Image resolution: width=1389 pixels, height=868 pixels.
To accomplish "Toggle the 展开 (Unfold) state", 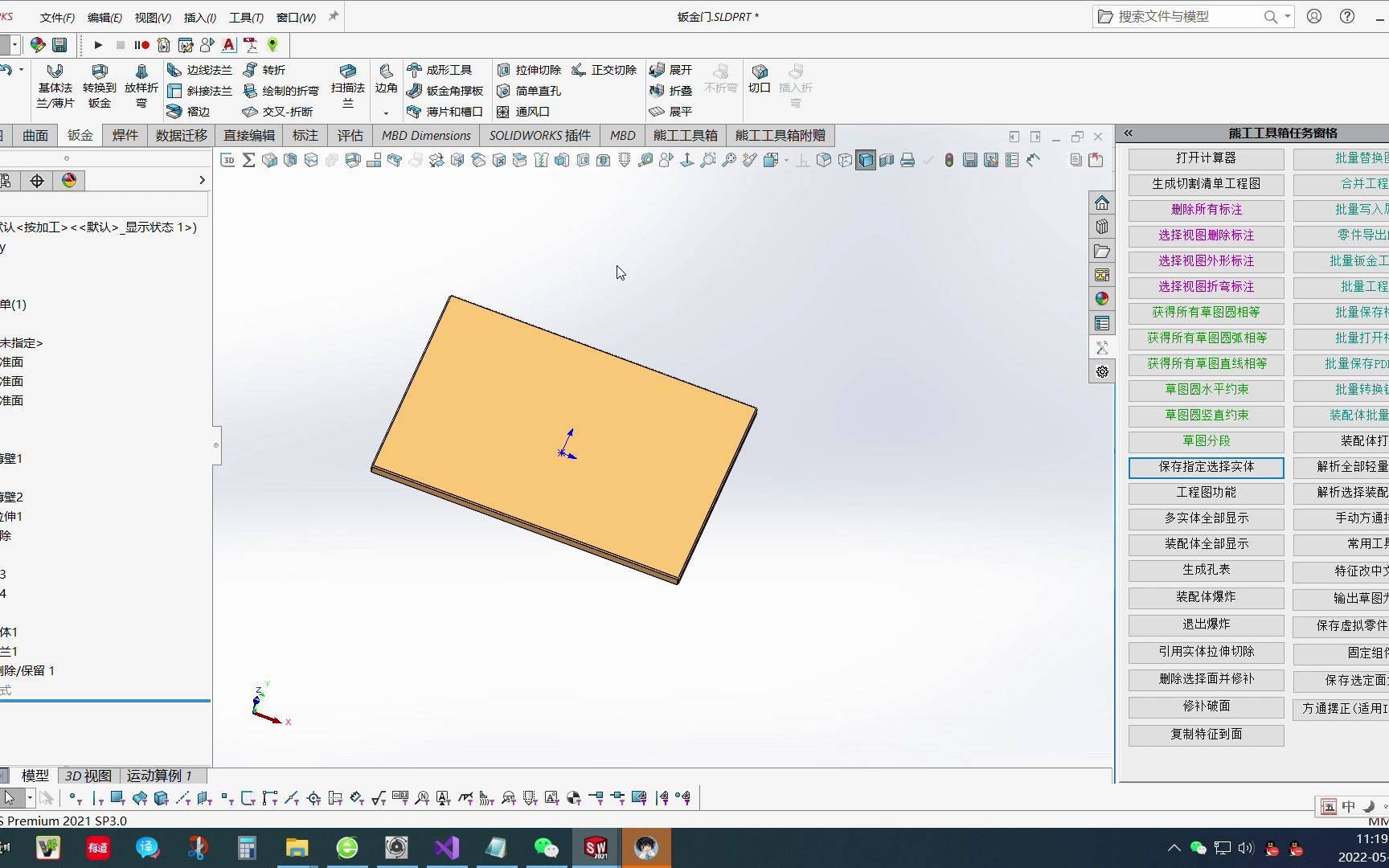I will point(670,70).
